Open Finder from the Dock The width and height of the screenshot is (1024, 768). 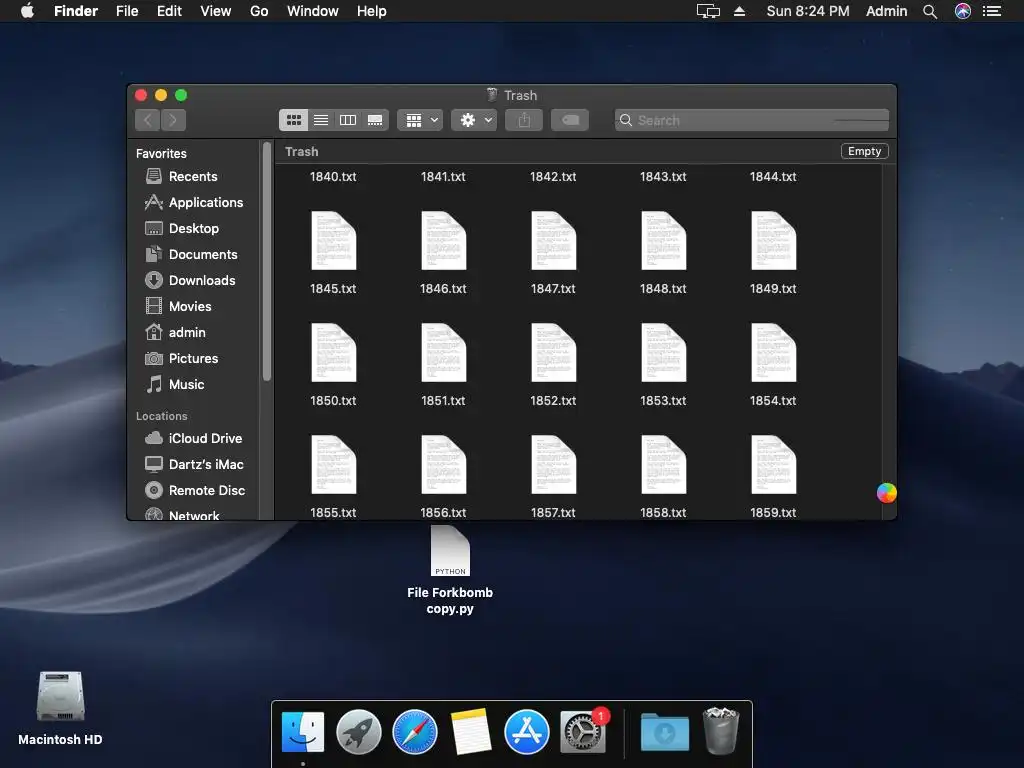pyautogui.click(x=302, y=731)
